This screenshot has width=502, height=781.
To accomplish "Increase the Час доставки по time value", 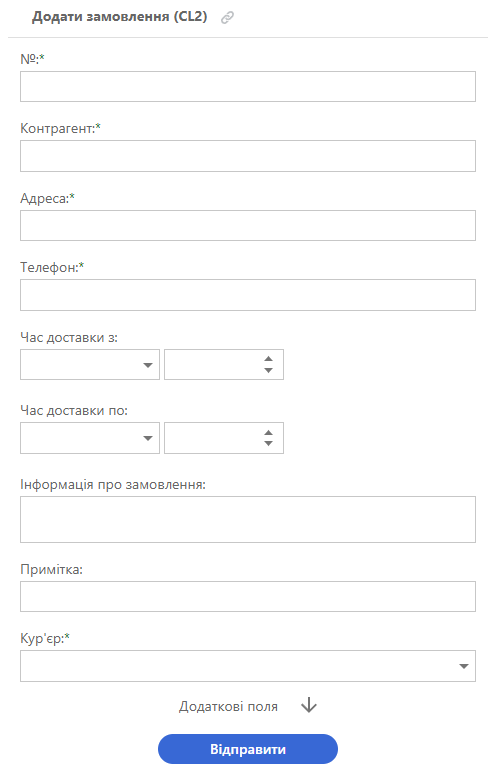I will point(268,432).
